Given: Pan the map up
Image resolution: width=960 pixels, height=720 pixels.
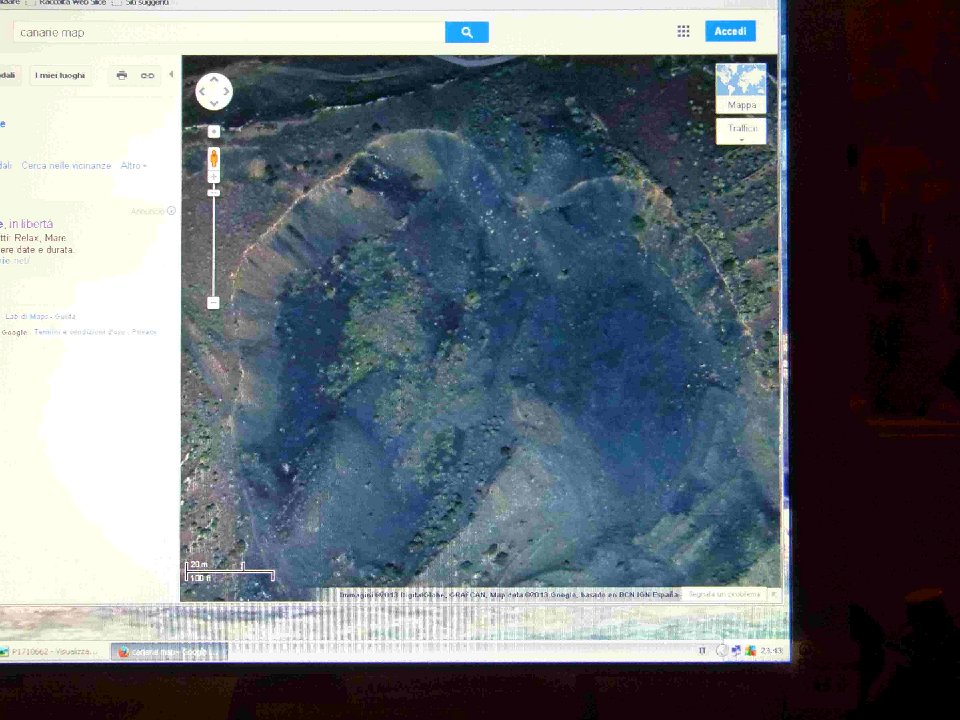Looking at the screenshot, I should click(214, 79).
